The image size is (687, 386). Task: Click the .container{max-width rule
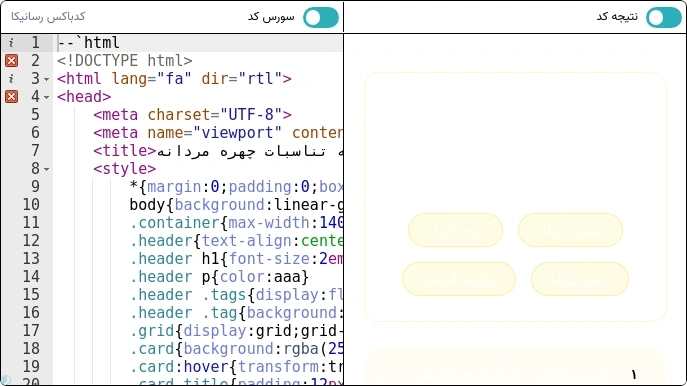click(x=236, y=222)
